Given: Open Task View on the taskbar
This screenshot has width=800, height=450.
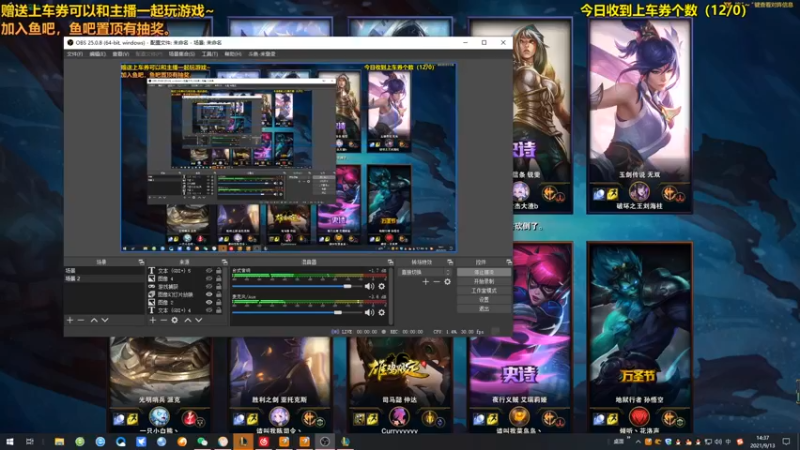Looking at the screenshot, I should pyautogui.click(x=30, y=441).
